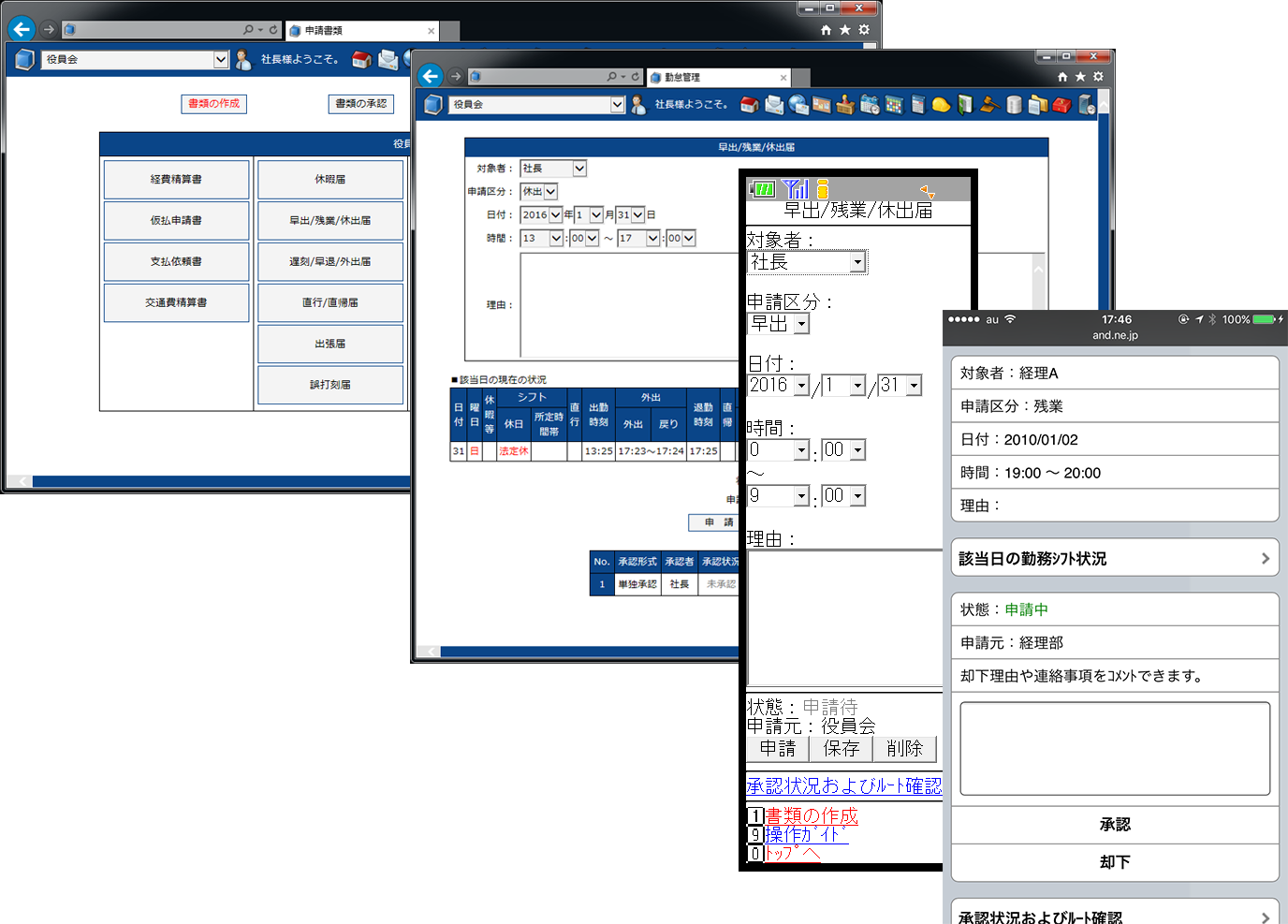Screen dimensions: 1288x924
Task: Open start hour 13 dropdown in browser form
Action: coord(542,239)
